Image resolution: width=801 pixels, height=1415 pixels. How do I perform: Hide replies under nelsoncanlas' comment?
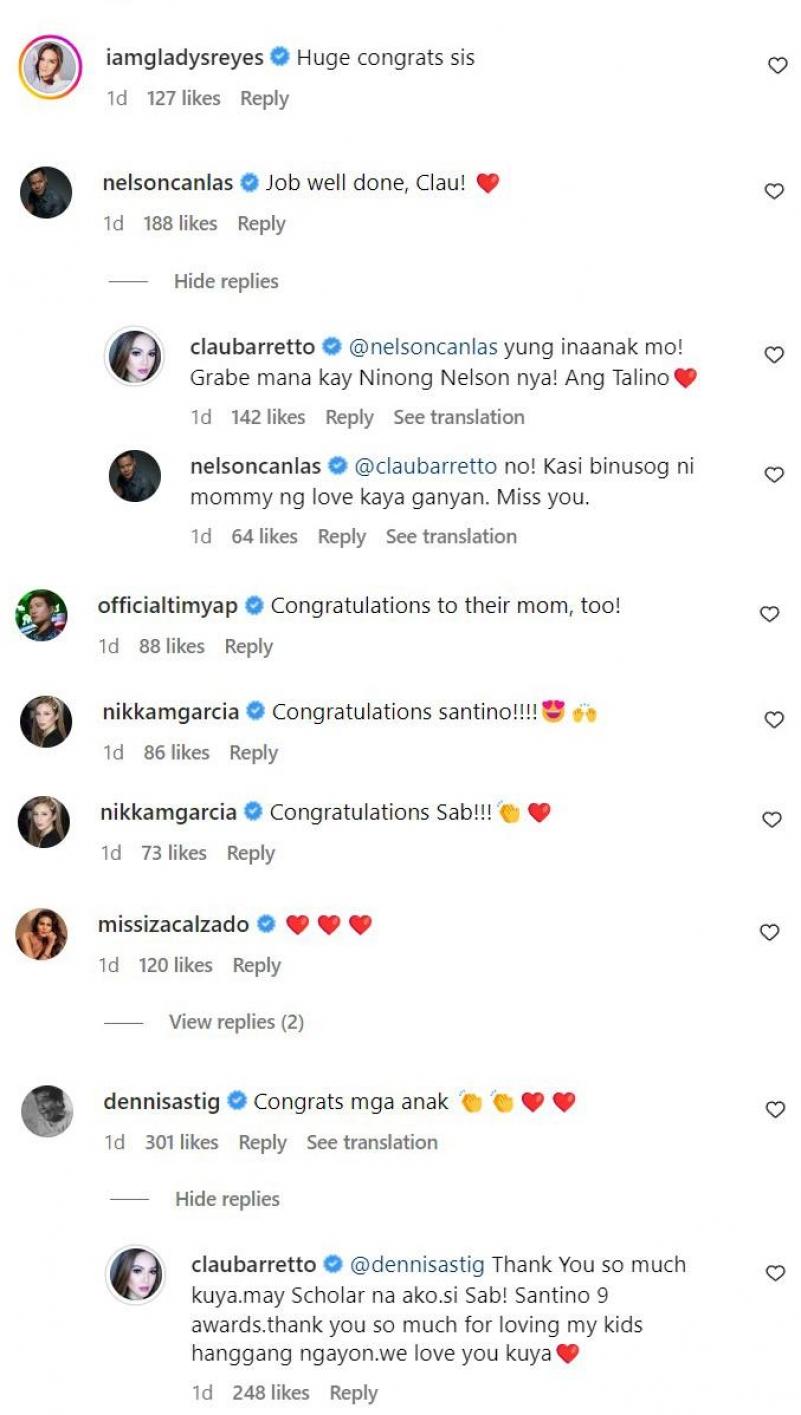[x=226, y=282]
